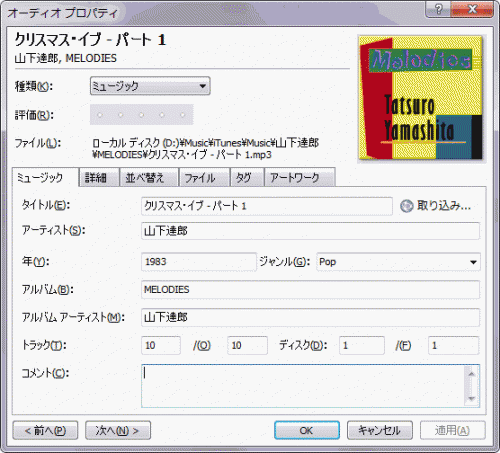
Task: Click the comment box scroll down arrow
Action: coord(471,399)
